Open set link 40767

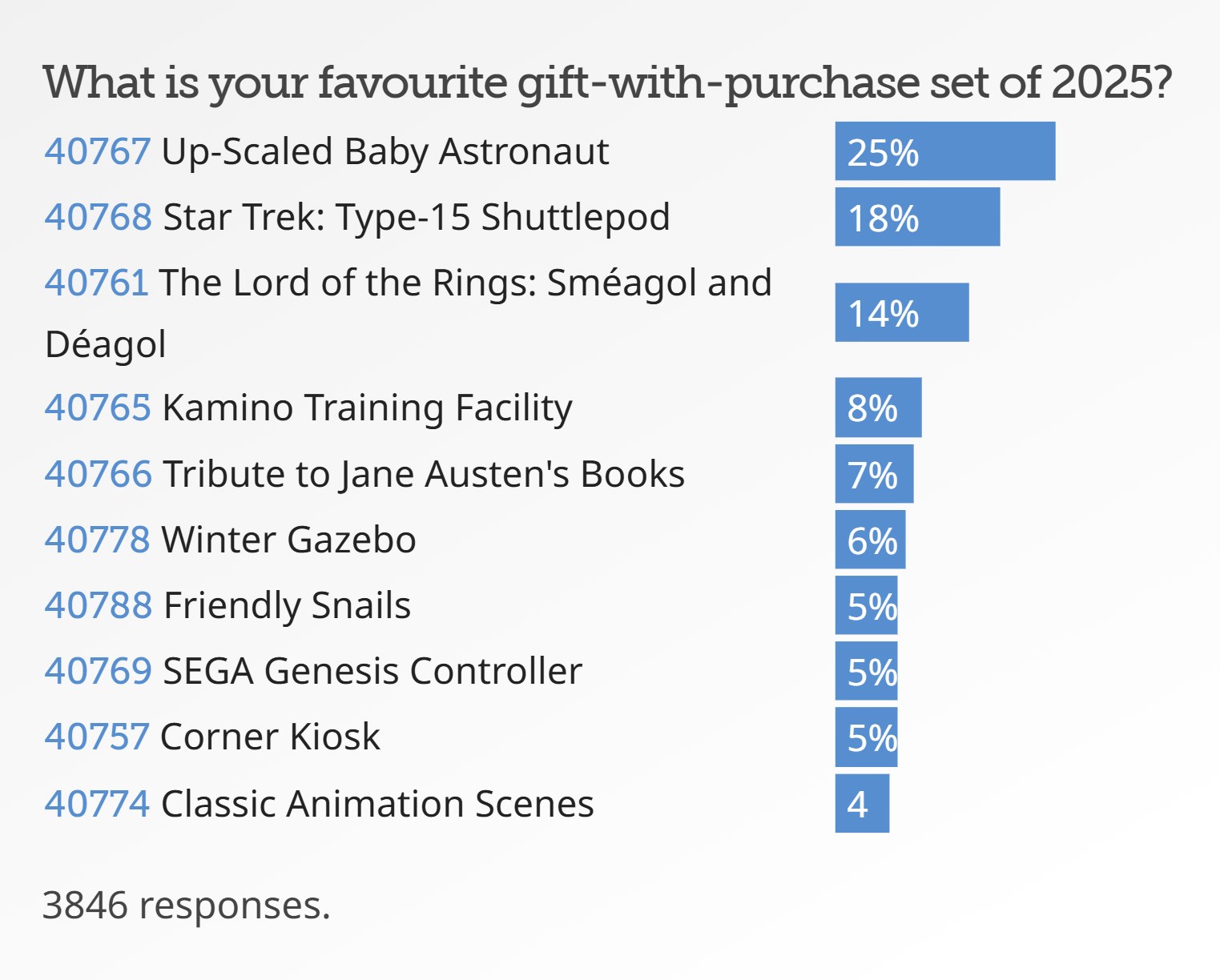(x=97, y=151)
